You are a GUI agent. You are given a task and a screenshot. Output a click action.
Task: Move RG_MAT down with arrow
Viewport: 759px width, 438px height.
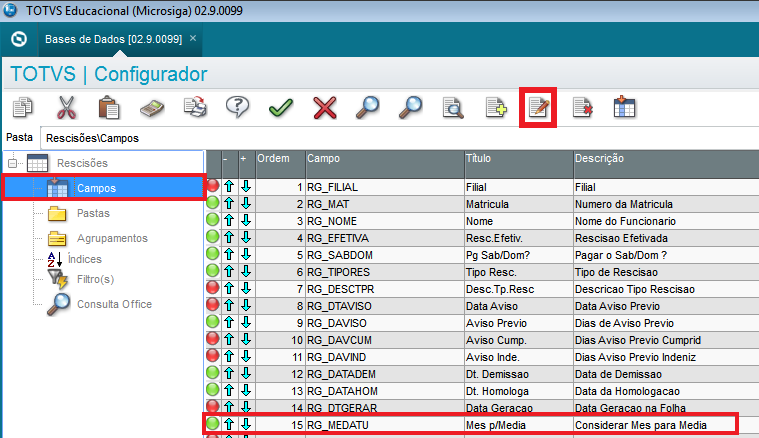[x=246, y=203]
